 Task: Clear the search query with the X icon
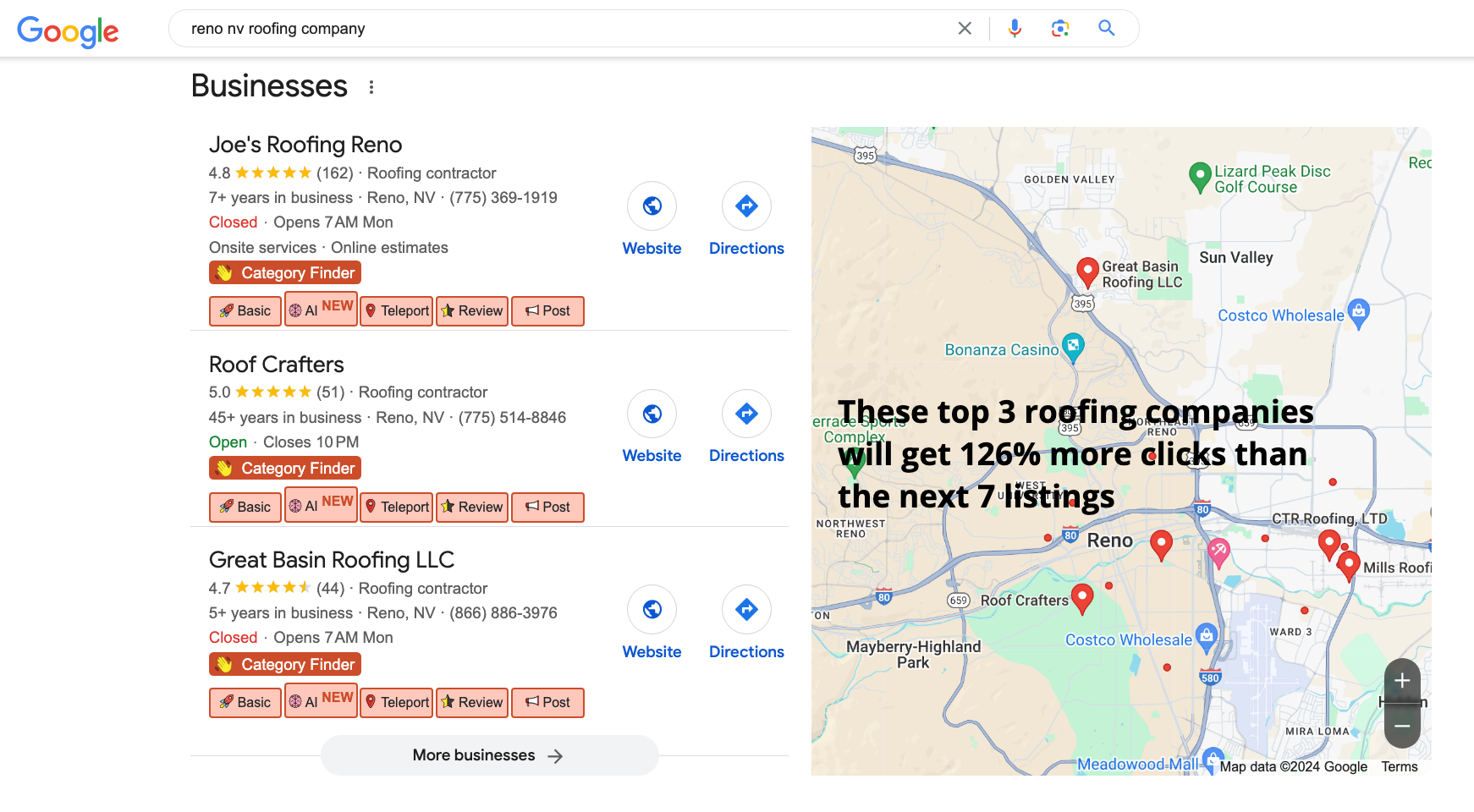pyautogui.click(x=965, y=28)
